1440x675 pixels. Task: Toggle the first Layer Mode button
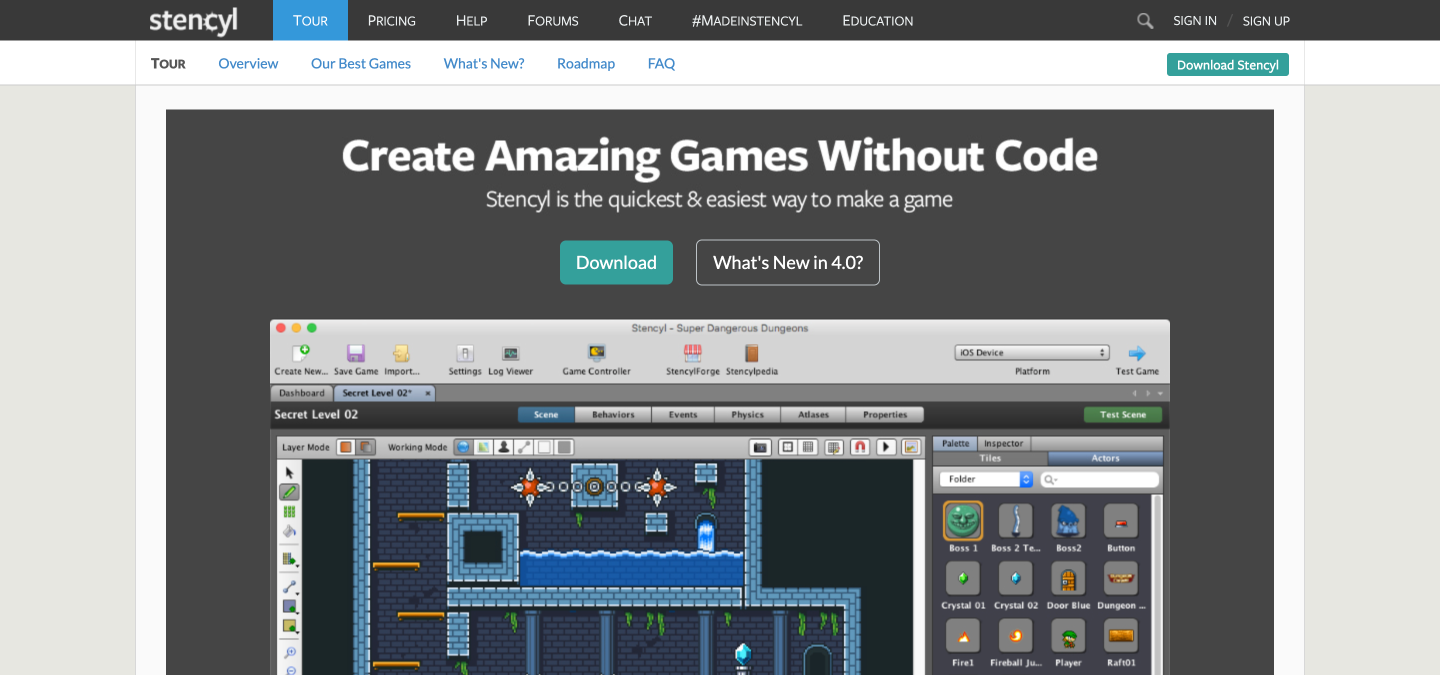tap(346, 447)
